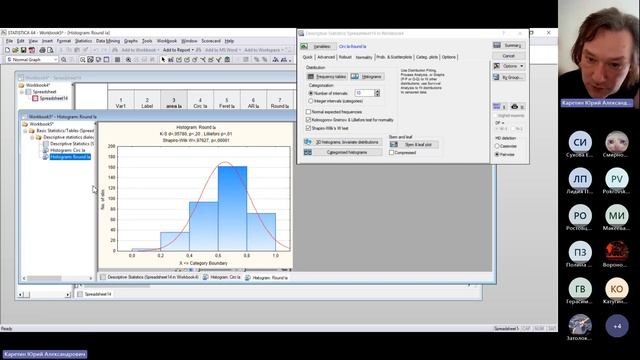The image size is (640, 360).
Task: Toggle Kolmogorov-Smirnov & Lilliefors test checkbox
Action: click(x=308, y=120)
